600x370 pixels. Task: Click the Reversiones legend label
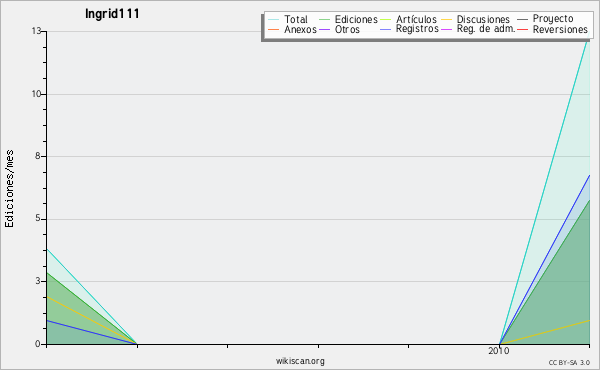click(x=560, y=29)
